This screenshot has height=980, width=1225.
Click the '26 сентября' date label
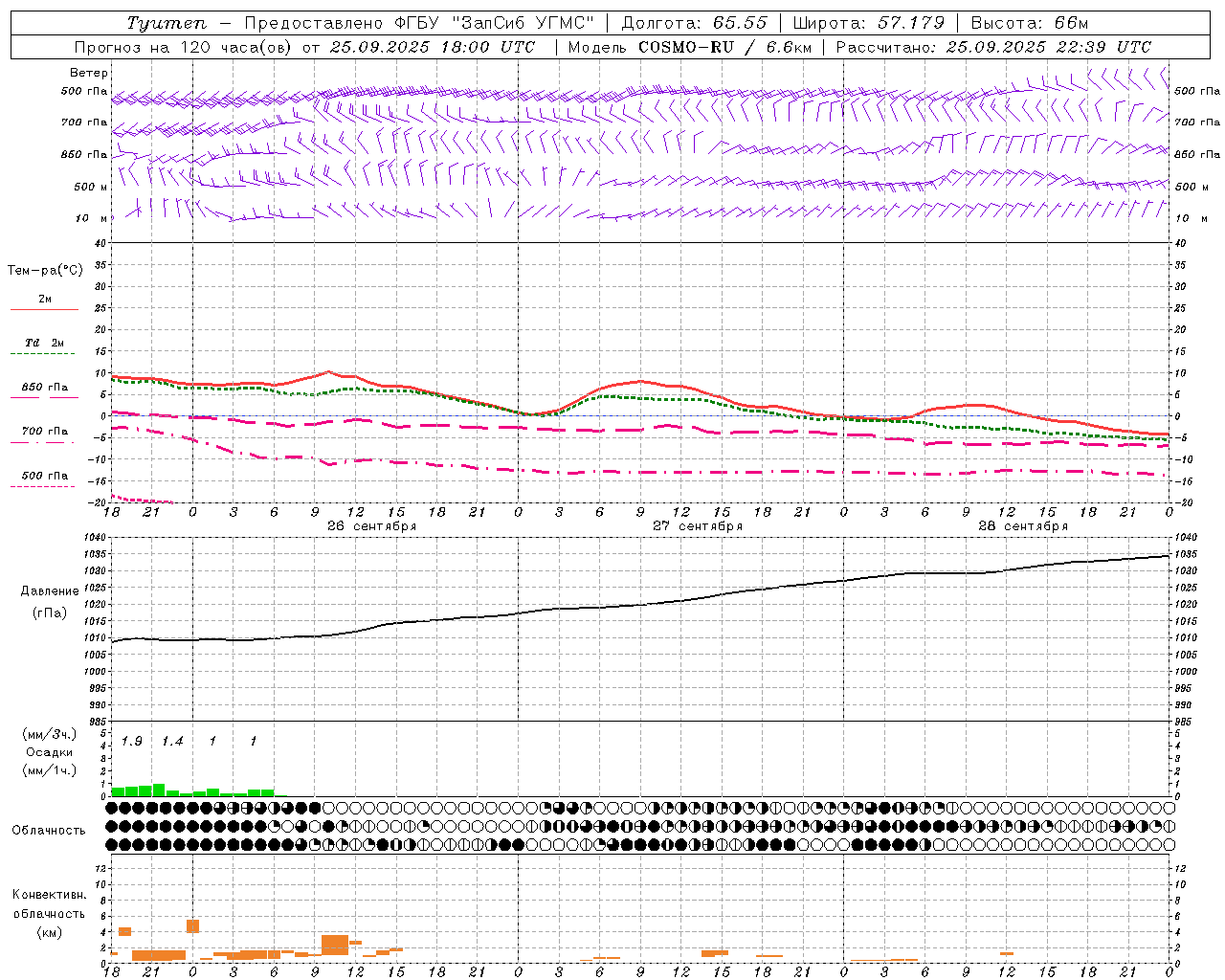(371, 526)
